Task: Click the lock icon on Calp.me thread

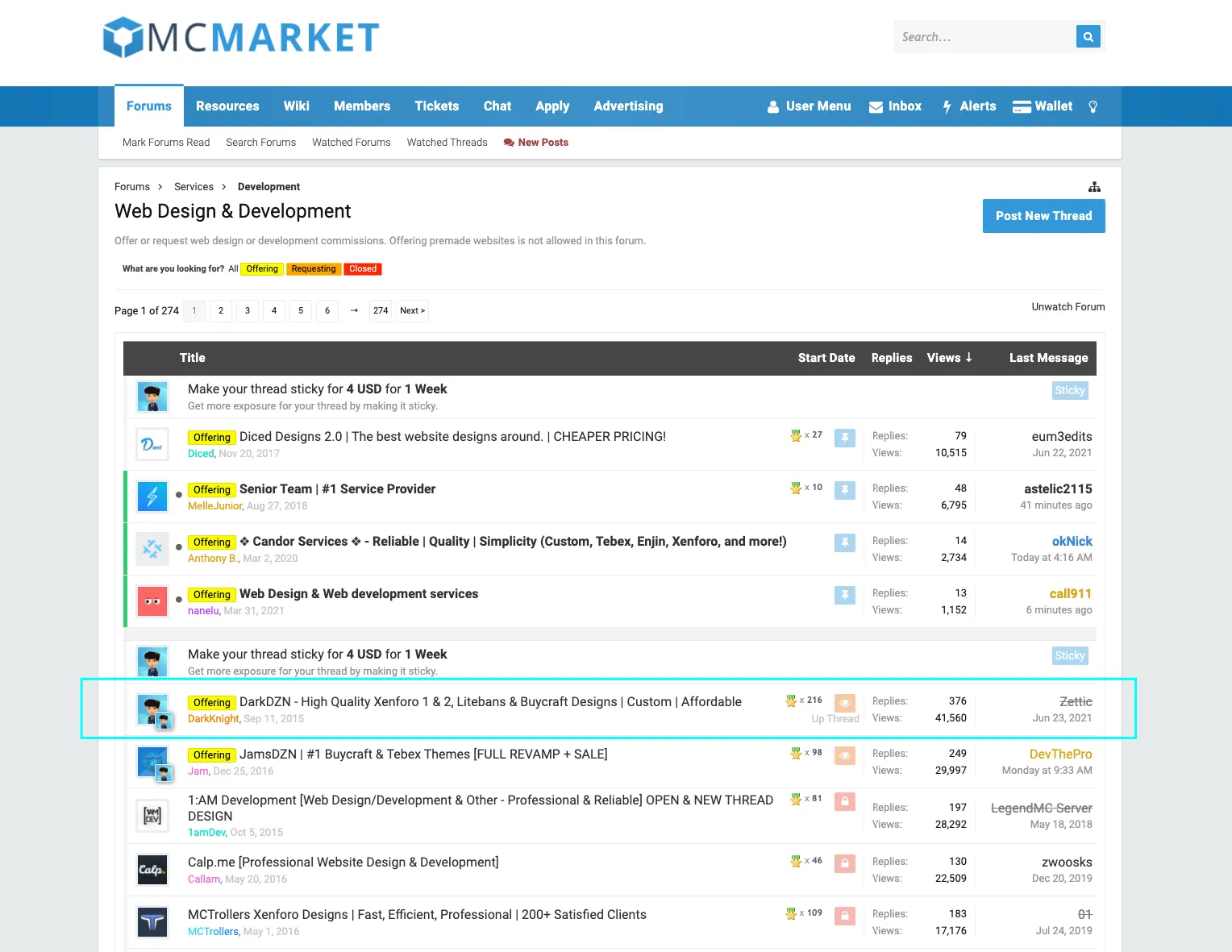Action: pyautogui.click(x=844, y=863)
